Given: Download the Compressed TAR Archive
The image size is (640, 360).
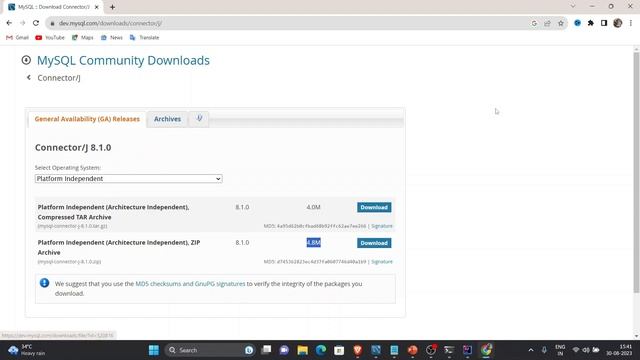Looking at the screenshot, I should pos(374,207).
